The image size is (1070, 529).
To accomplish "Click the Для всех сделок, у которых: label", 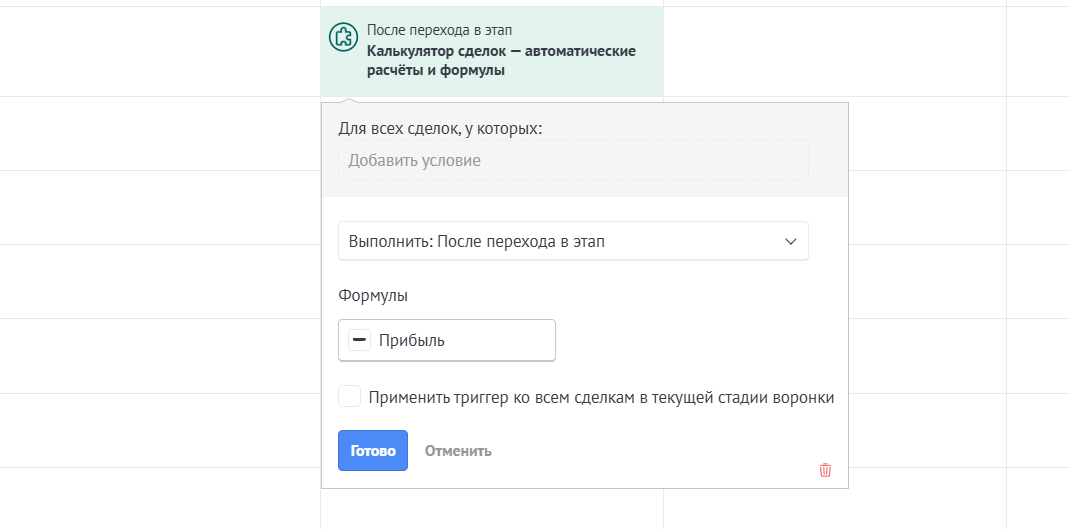I will 440,128.
